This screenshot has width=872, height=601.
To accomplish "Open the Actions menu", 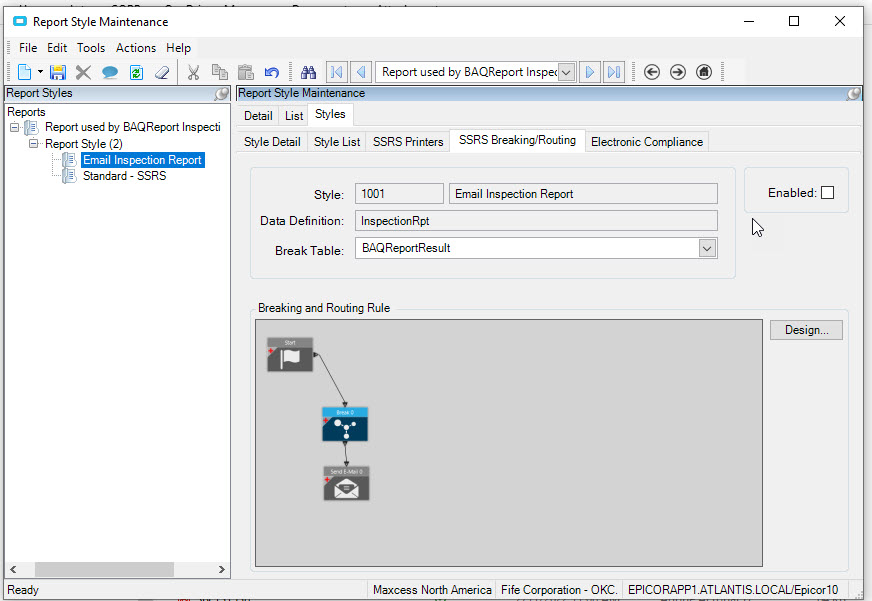I will tap(135, 48).
